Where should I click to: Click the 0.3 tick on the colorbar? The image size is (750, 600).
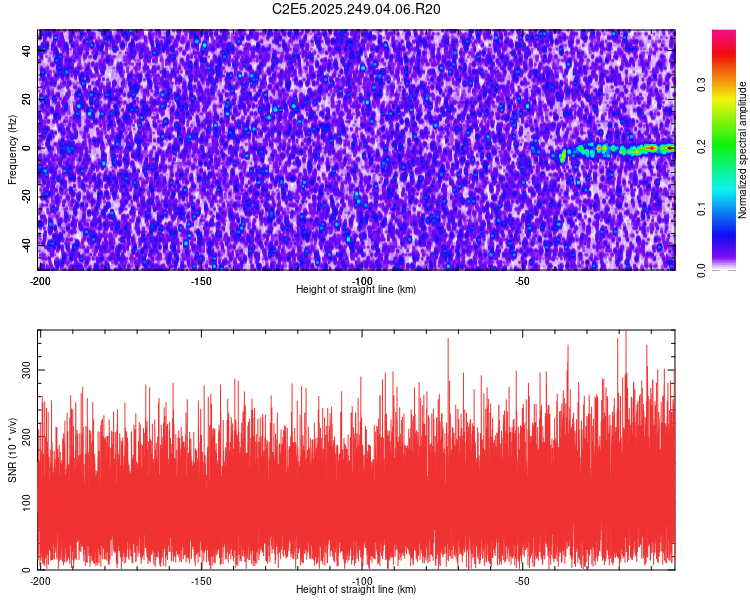pyautogui.click(x=703, y=86)
